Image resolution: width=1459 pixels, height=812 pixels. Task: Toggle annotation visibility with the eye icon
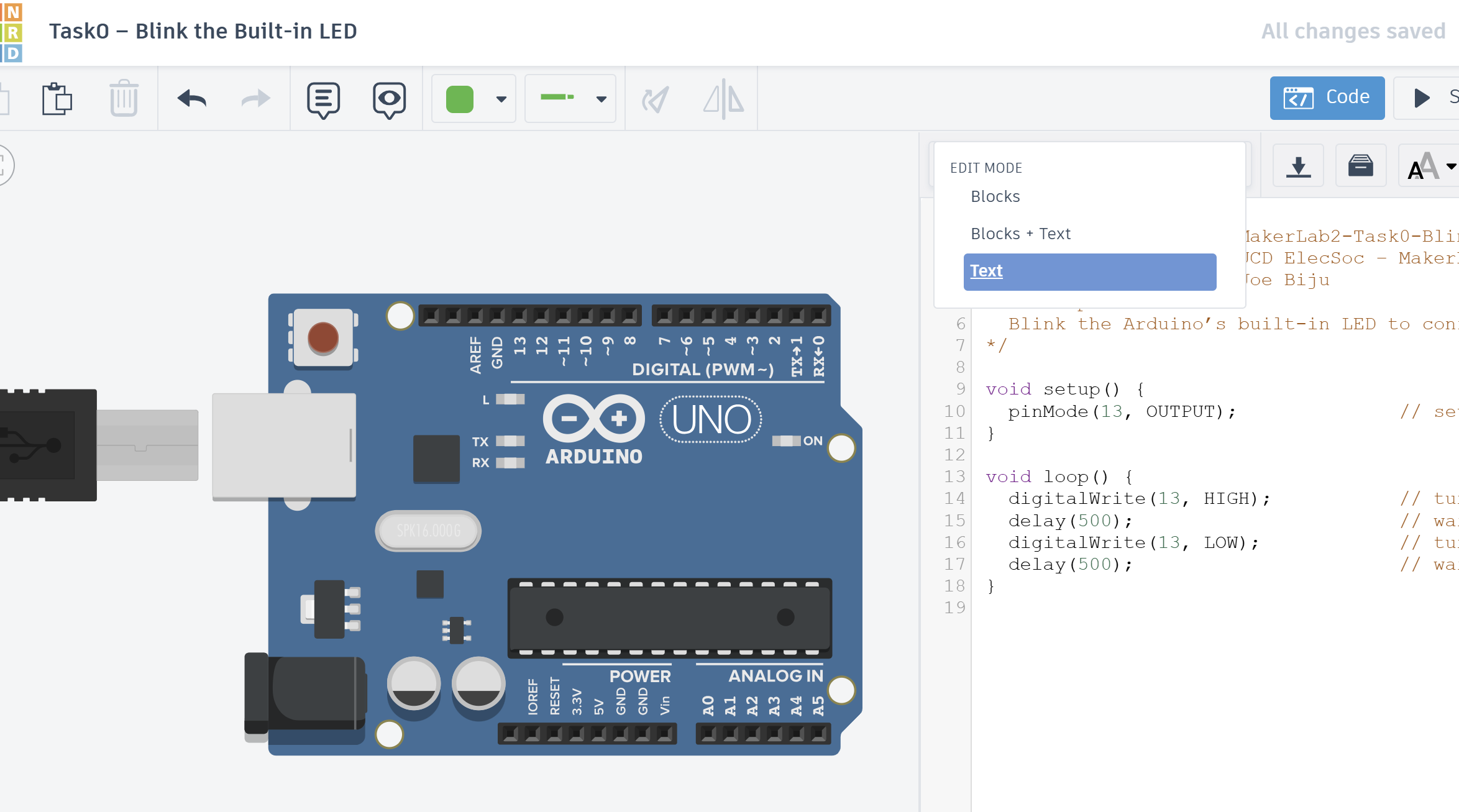coord(389,98)
